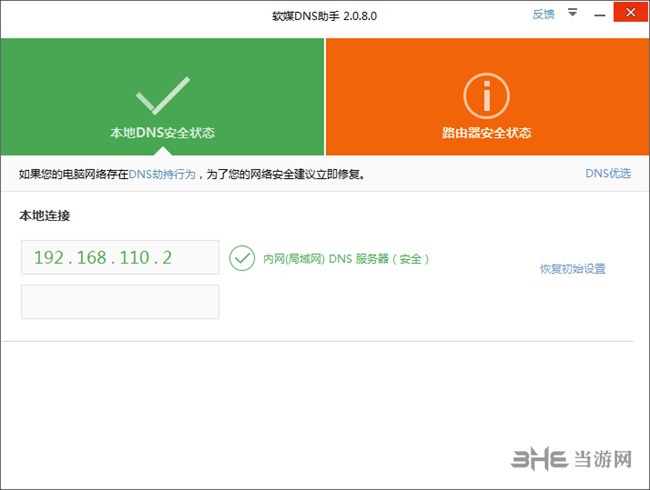The width and height of the screenshot is (650, 490).
Task: Close the 软媒DNS助手 window
Action: point(631,12)
